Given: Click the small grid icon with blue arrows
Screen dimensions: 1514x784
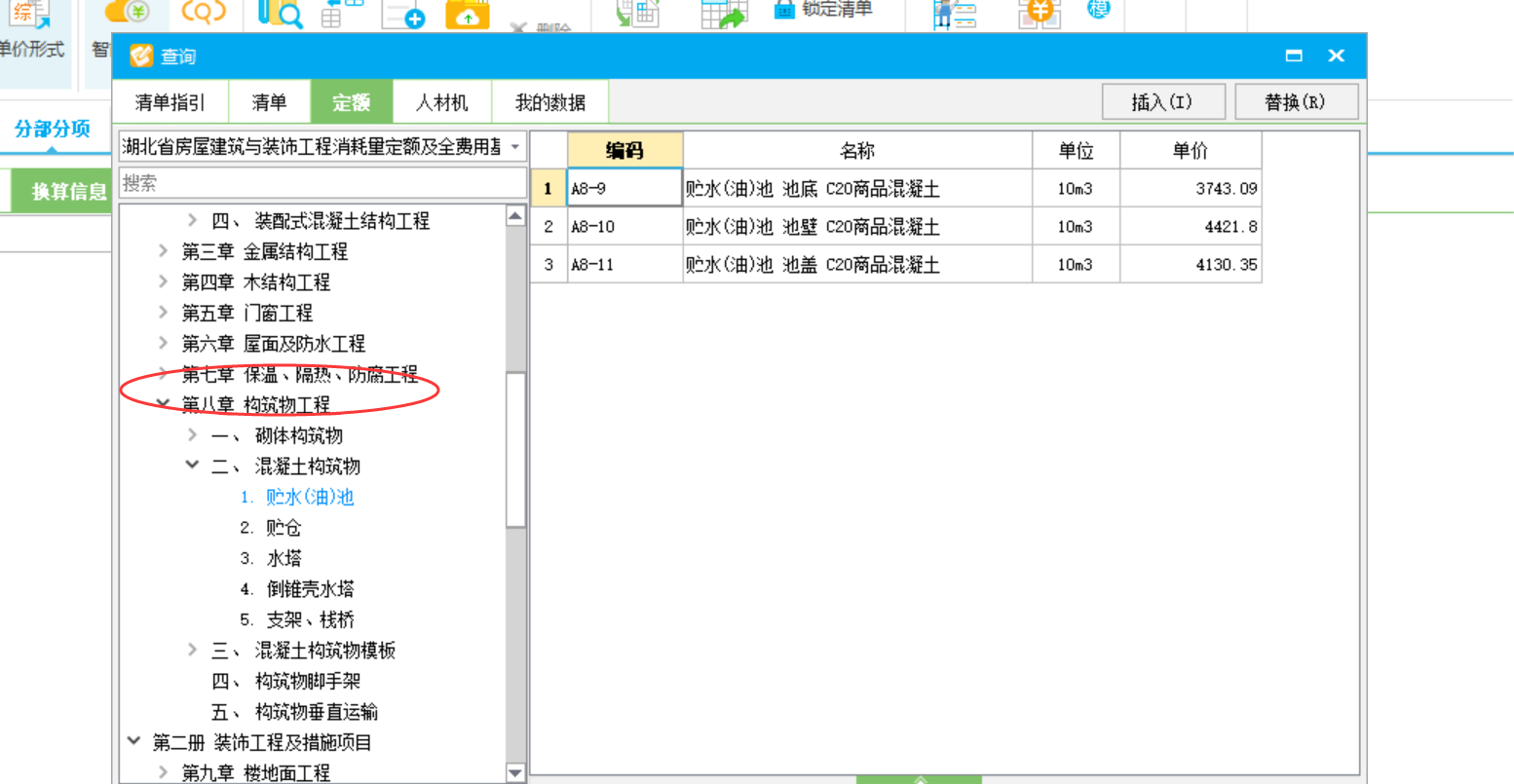Looking at the screenshot, I should 341,13.
